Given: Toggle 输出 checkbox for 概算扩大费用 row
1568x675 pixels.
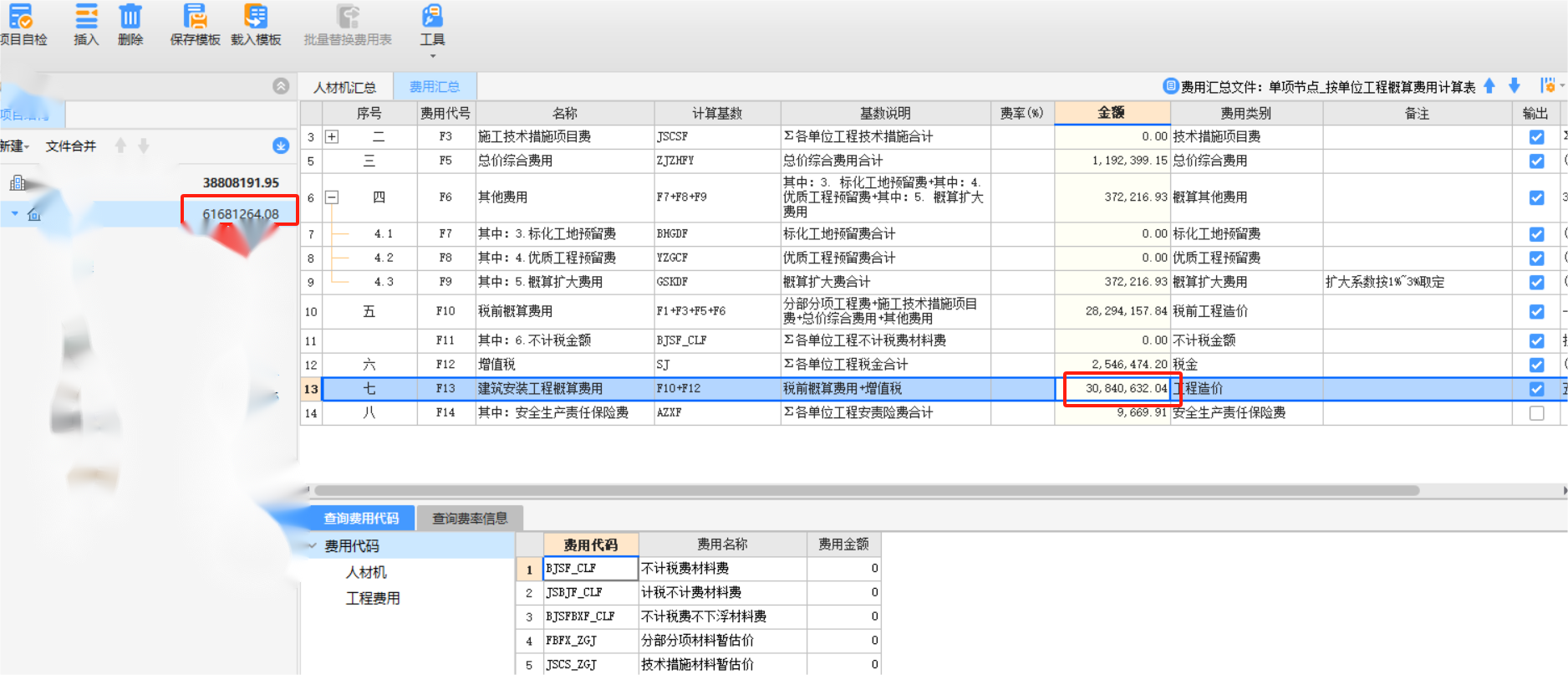Looking at the screenshot, I should pyautogui.click(x=1536, y=282).
